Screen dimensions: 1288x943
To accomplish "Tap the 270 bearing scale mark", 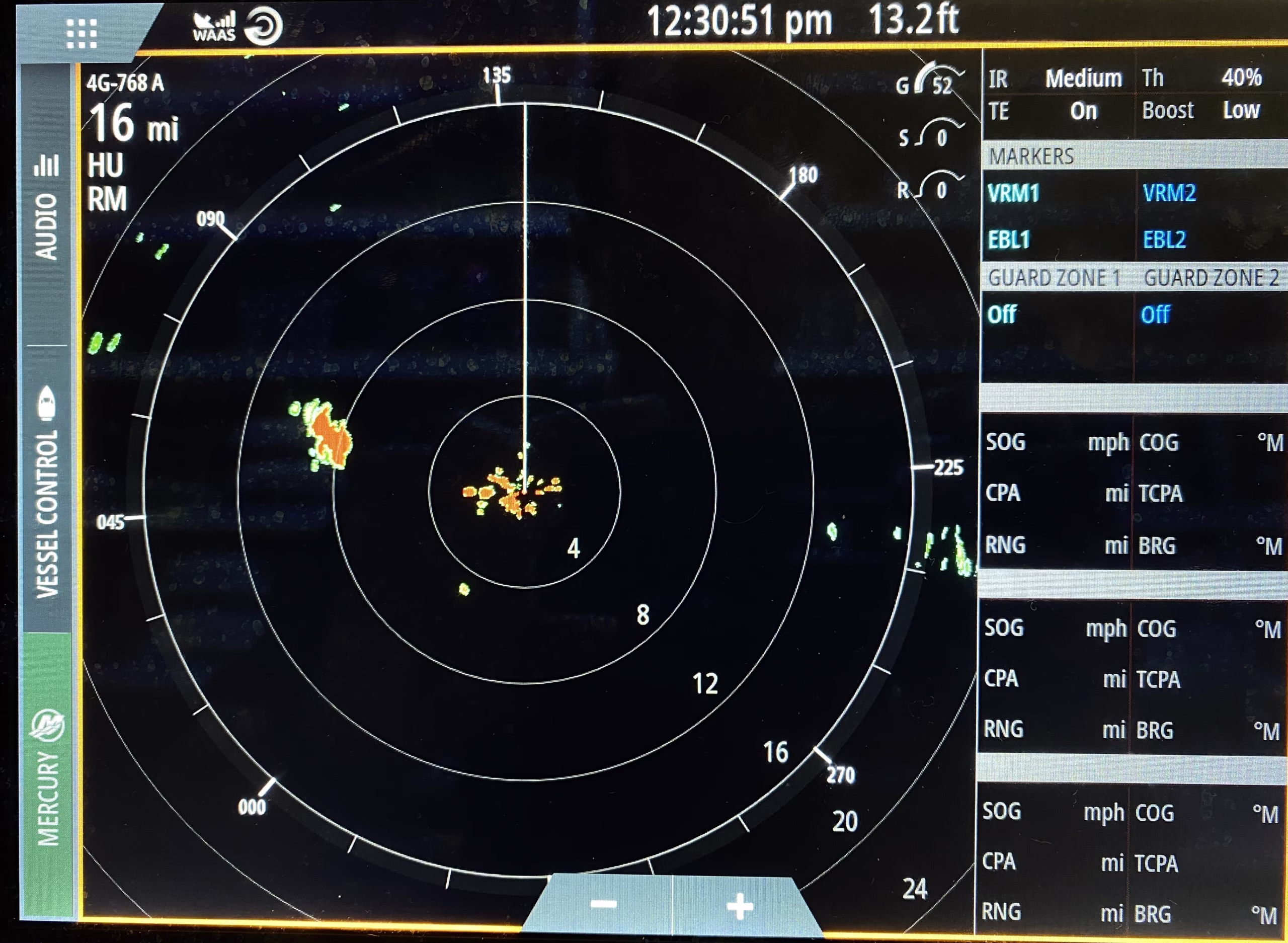I will 841,774.
